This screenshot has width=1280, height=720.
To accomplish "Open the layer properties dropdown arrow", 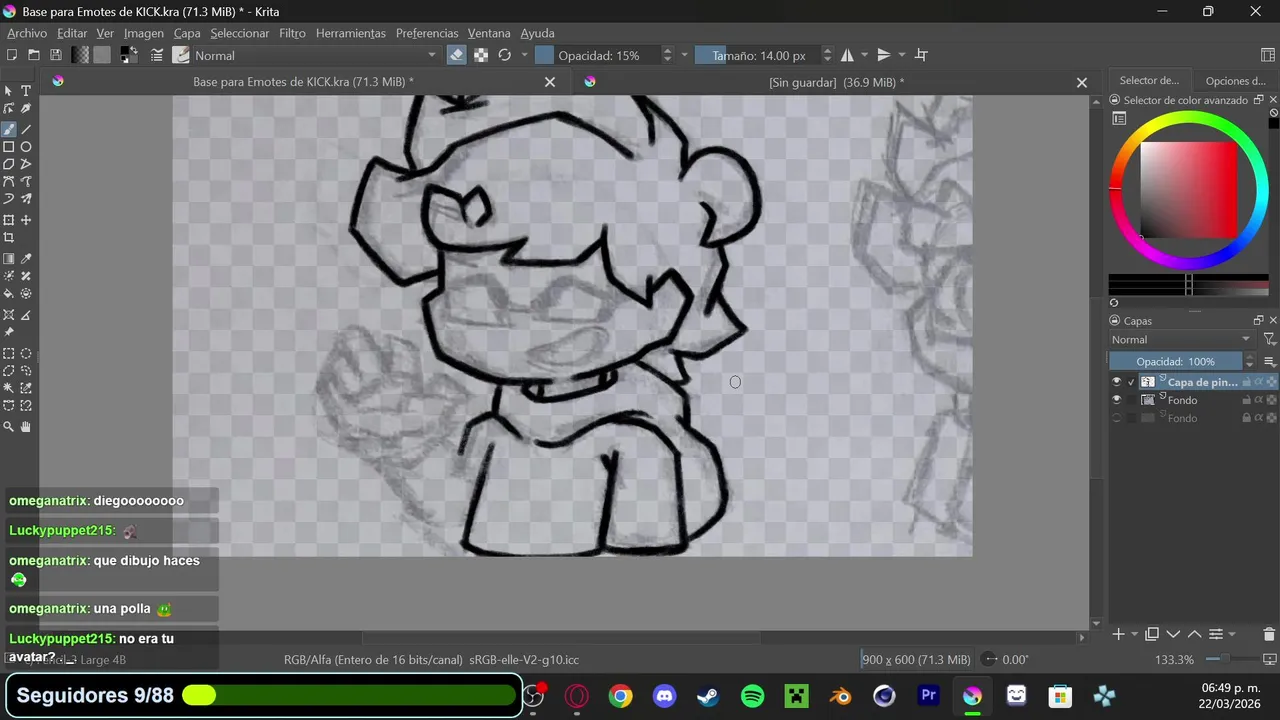I will click(1232, 634).
